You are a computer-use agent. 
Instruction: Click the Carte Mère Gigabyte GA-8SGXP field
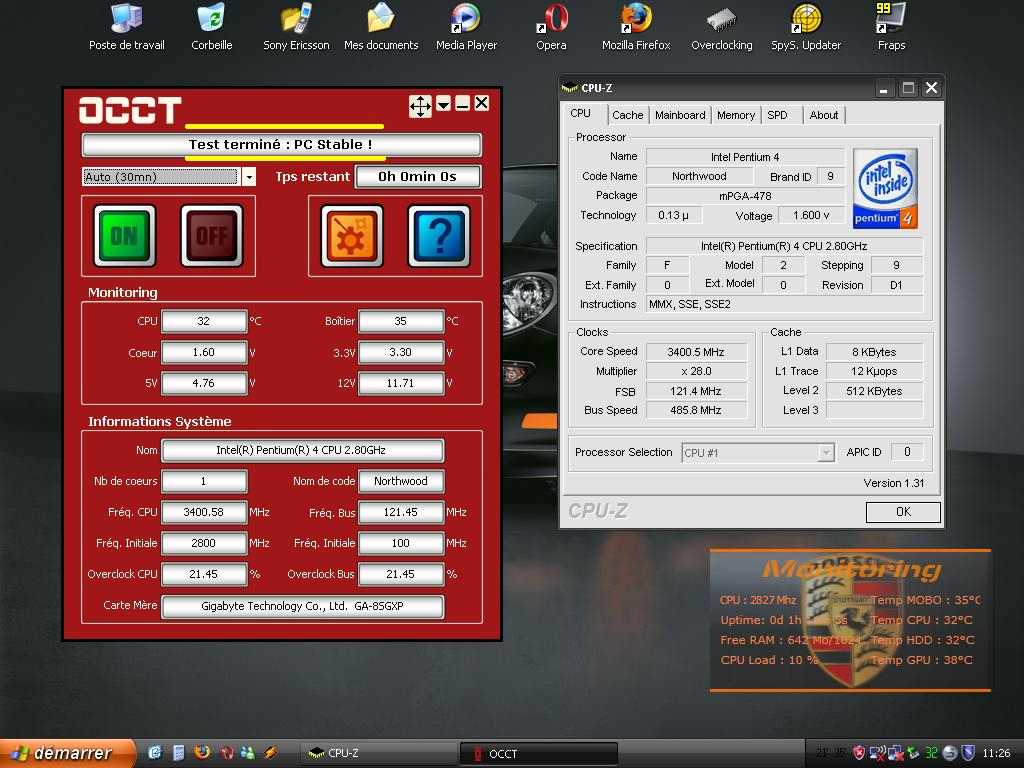click(302, 605)
